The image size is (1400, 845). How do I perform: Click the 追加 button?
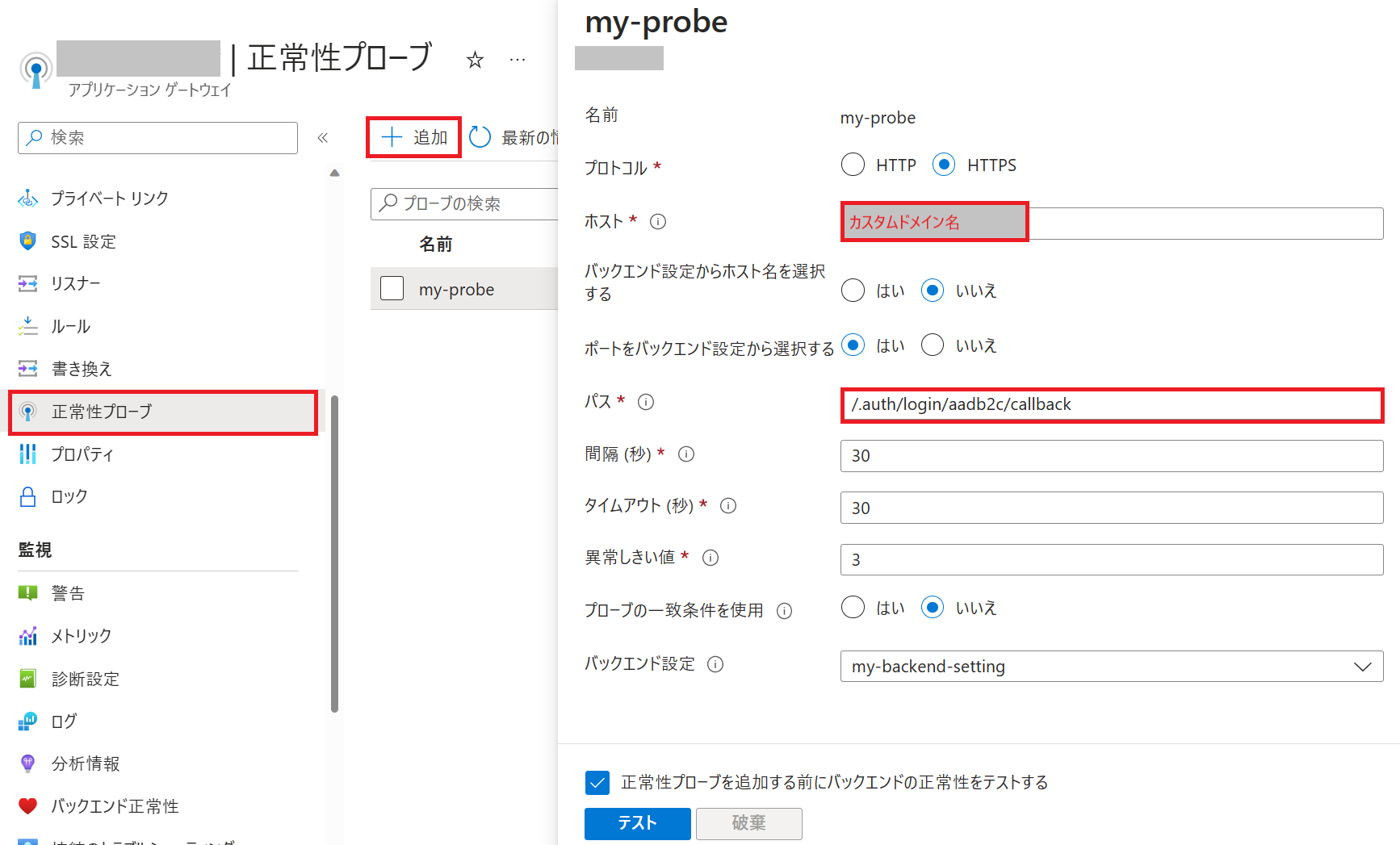click(413, 136)
